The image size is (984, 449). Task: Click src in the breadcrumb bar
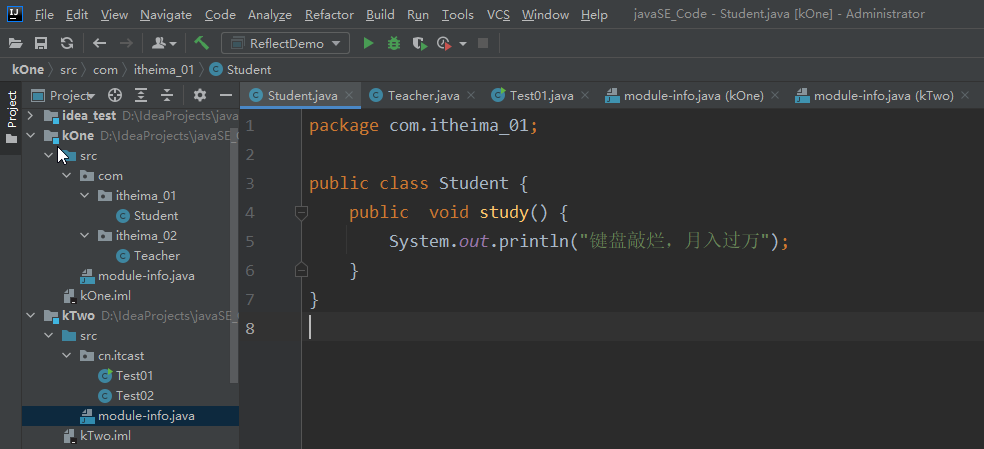tap(68, 70)
